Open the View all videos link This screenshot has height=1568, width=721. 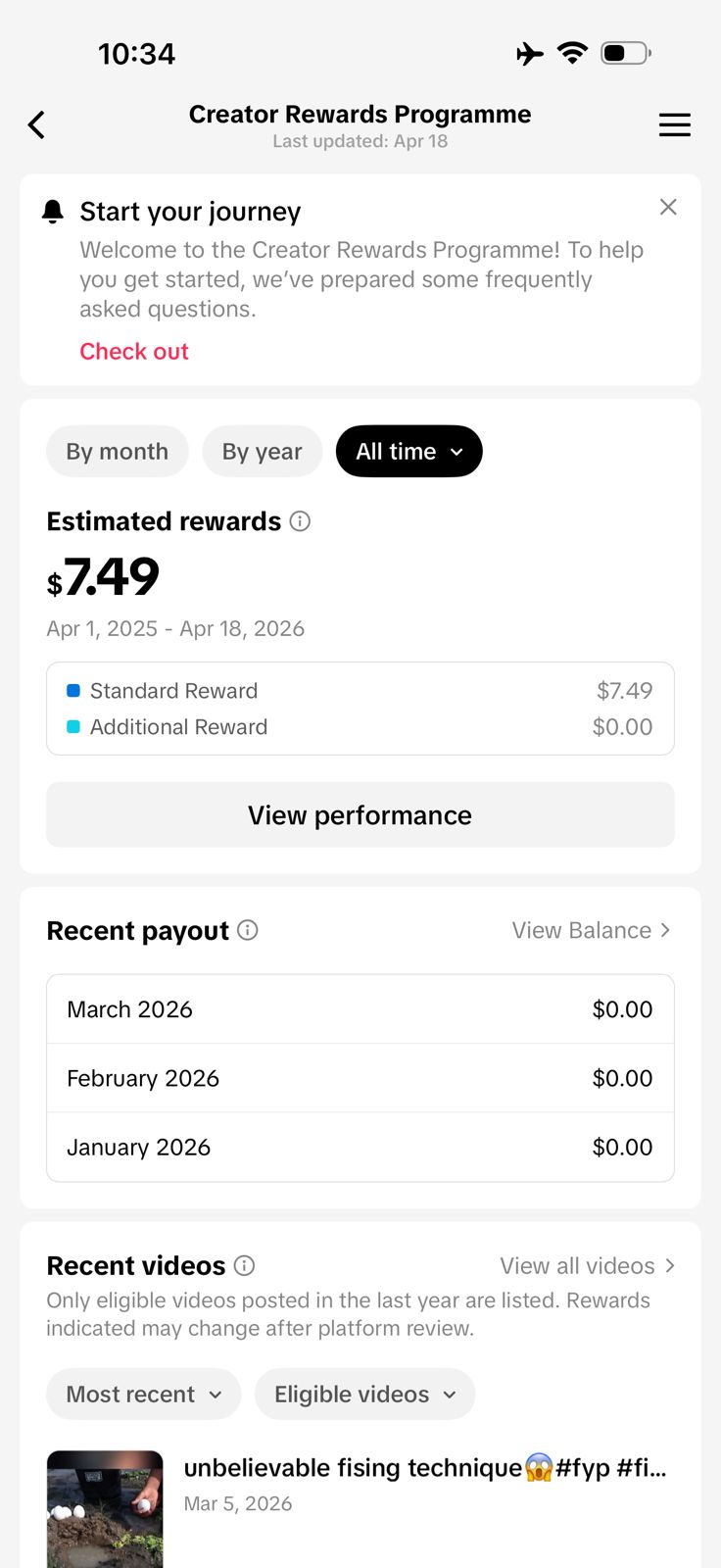587,1265
